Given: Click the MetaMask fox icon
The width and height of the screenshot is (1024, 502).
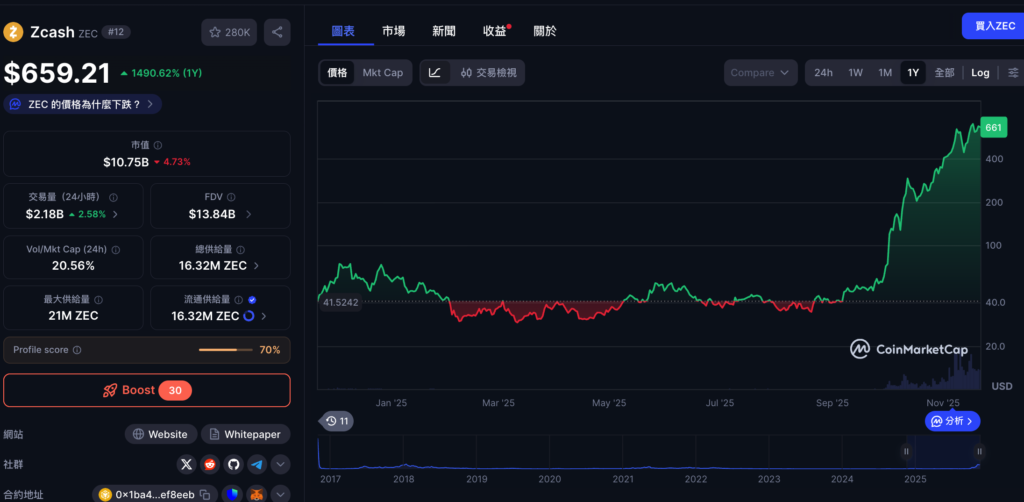Looking at the screenshot, I should [x=257, y=494].
